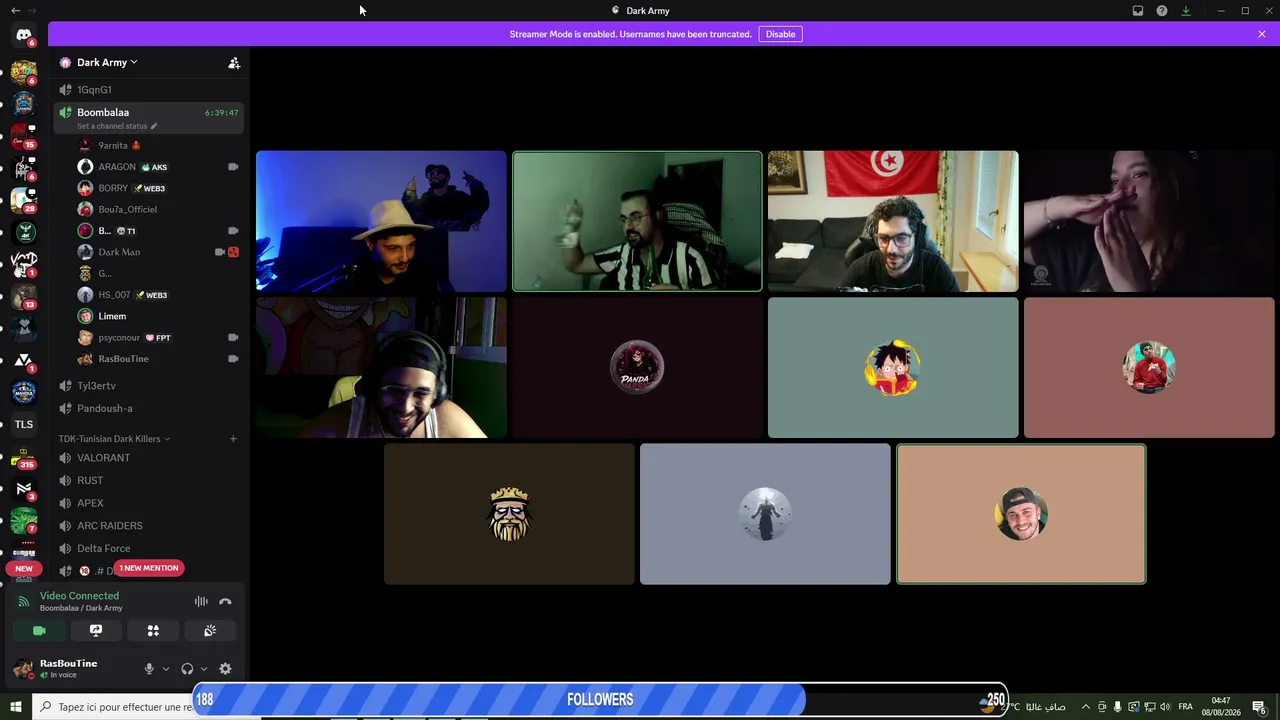Open the TLS server
Image resolution: width=1280 pixels, height=720 pixels.
[24, 424]
